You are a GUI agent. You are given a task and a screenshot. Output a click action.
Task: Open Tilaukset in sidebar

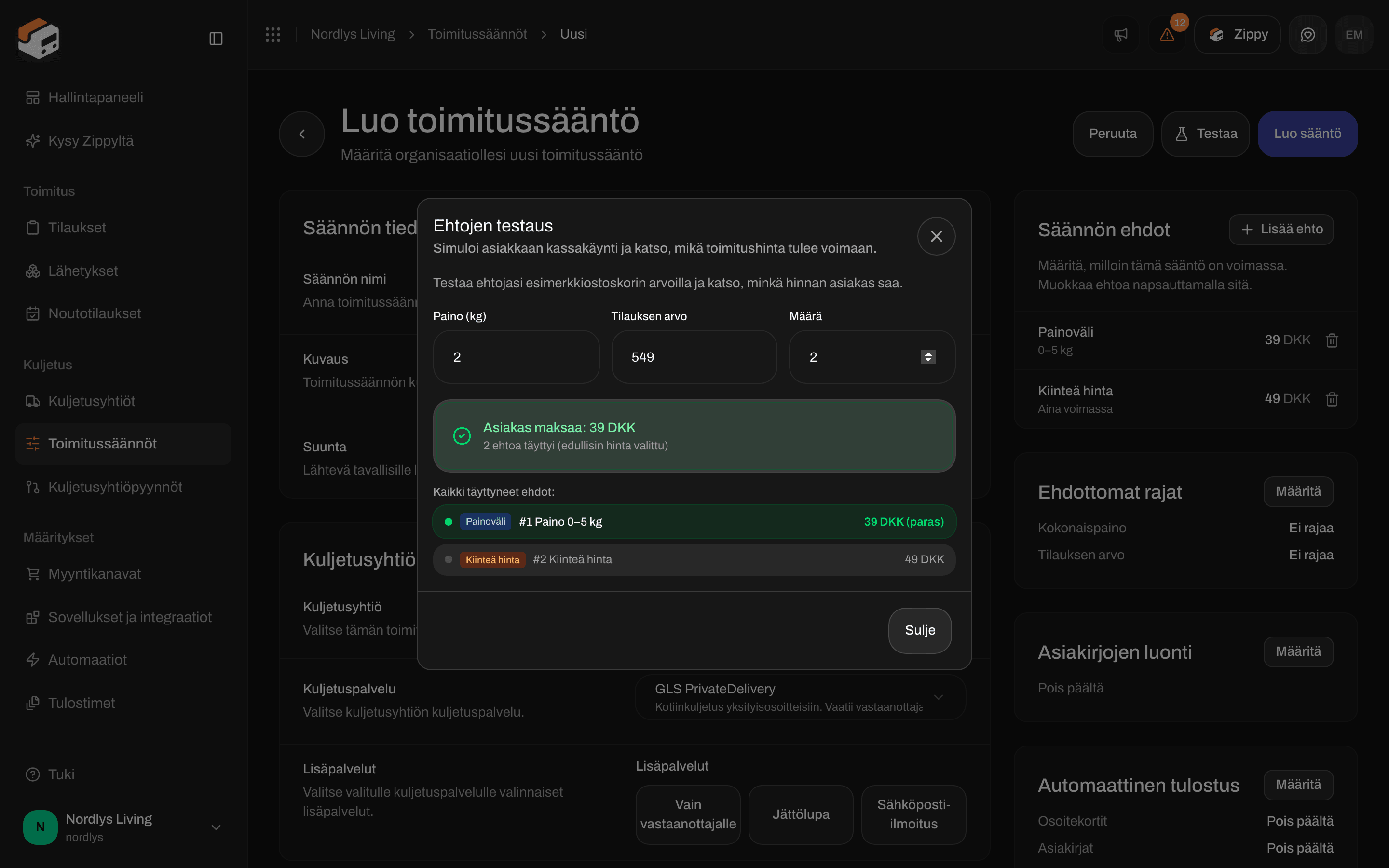point(123,228)
